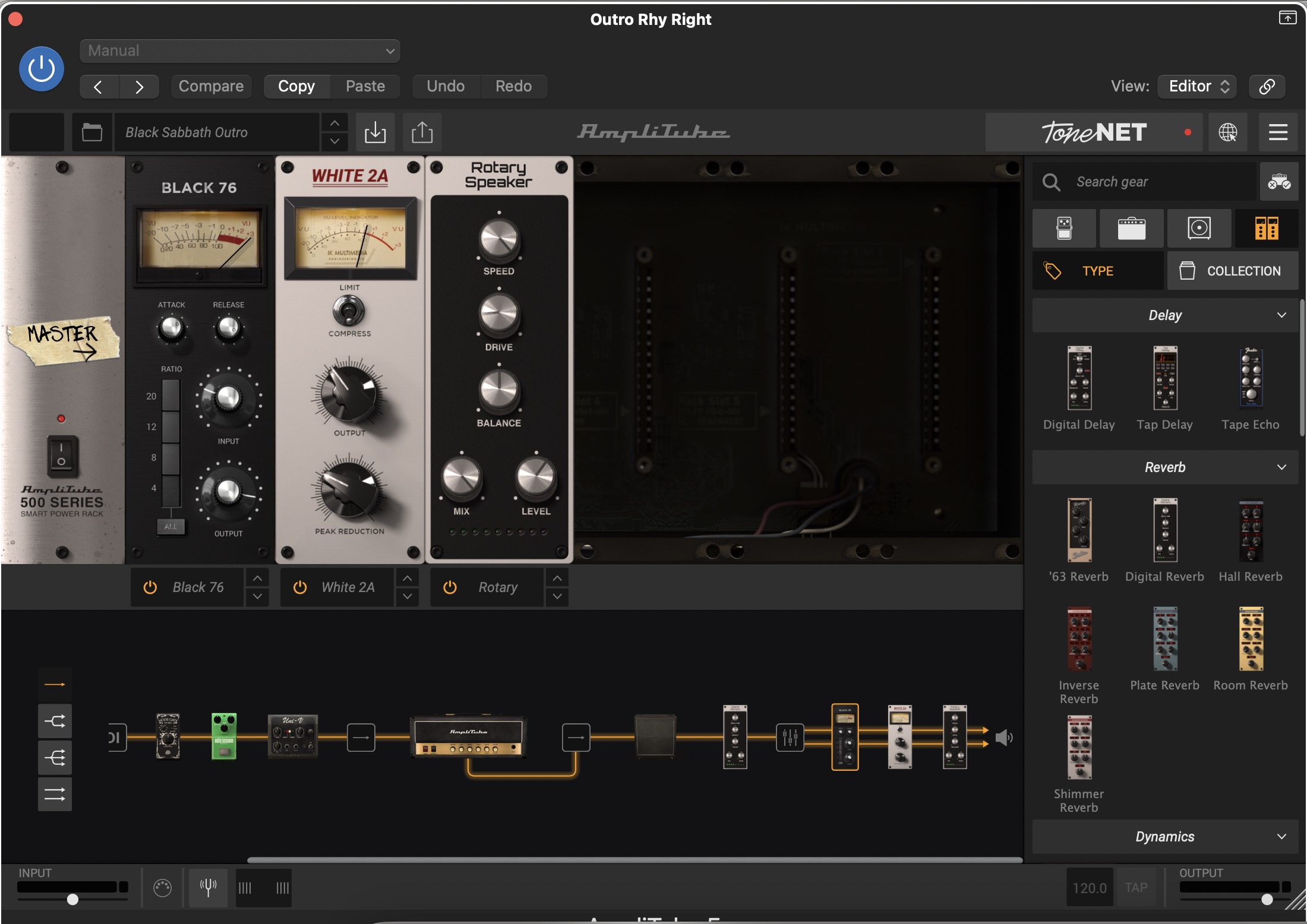Click the Rotary Speaker SPEED knob

pyautogui.click(x=499, y=240)
